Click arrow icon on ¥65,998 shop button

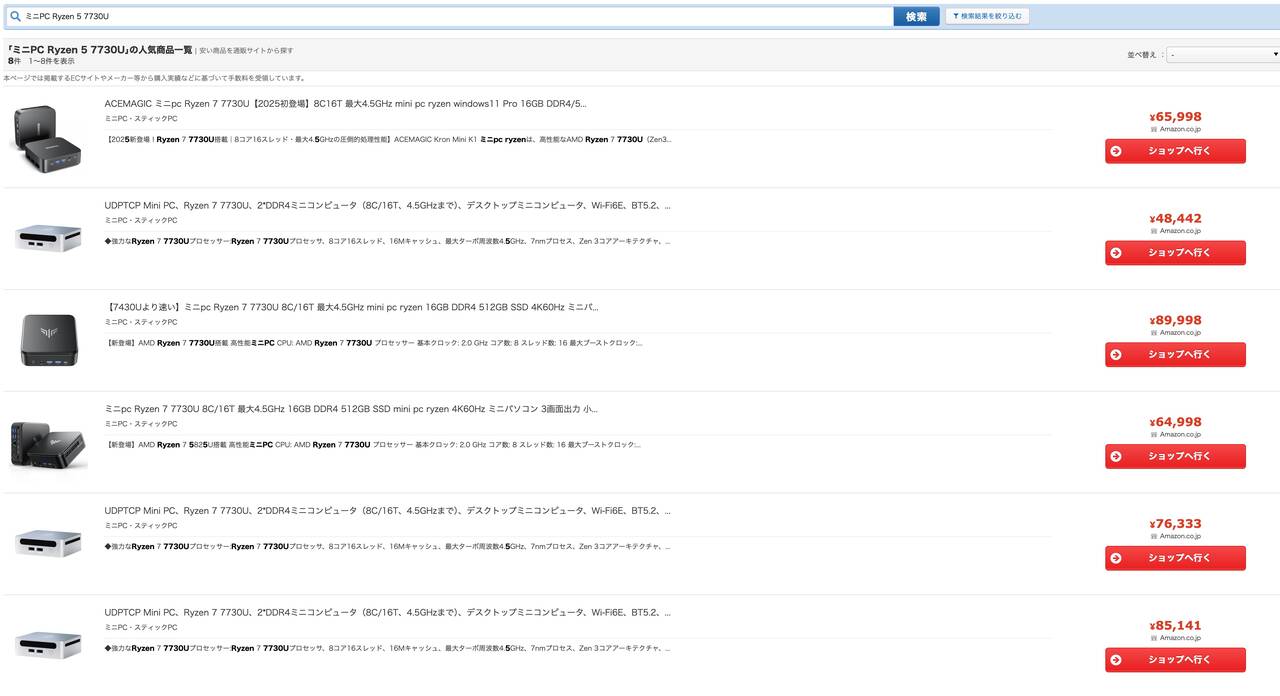[1116, 151]
